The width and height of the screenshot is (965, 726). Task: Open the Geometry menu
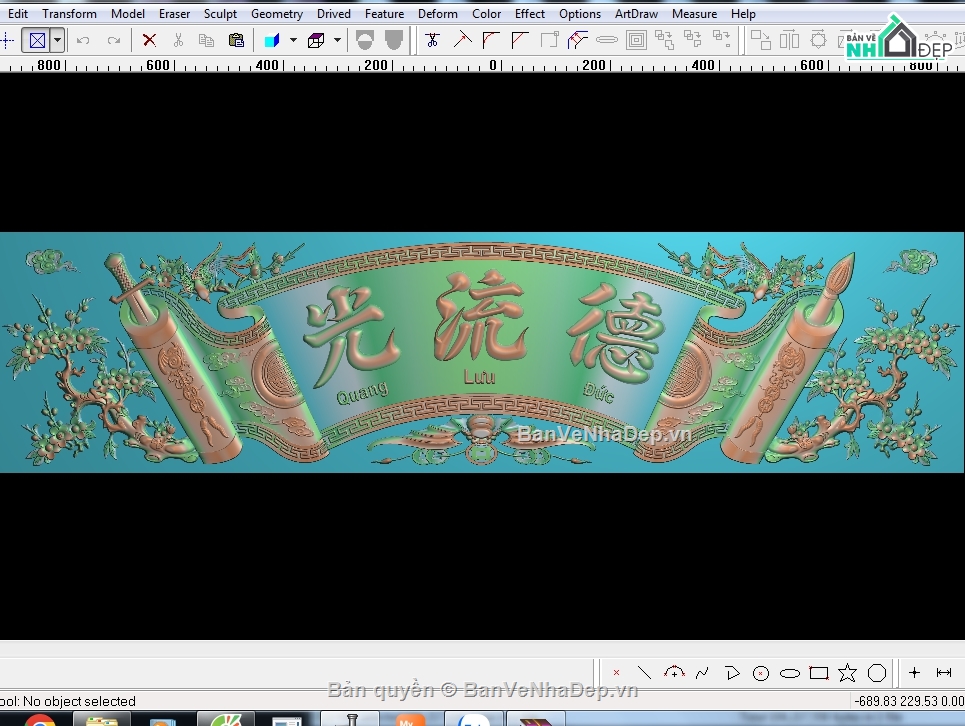(x=277, y=14)
